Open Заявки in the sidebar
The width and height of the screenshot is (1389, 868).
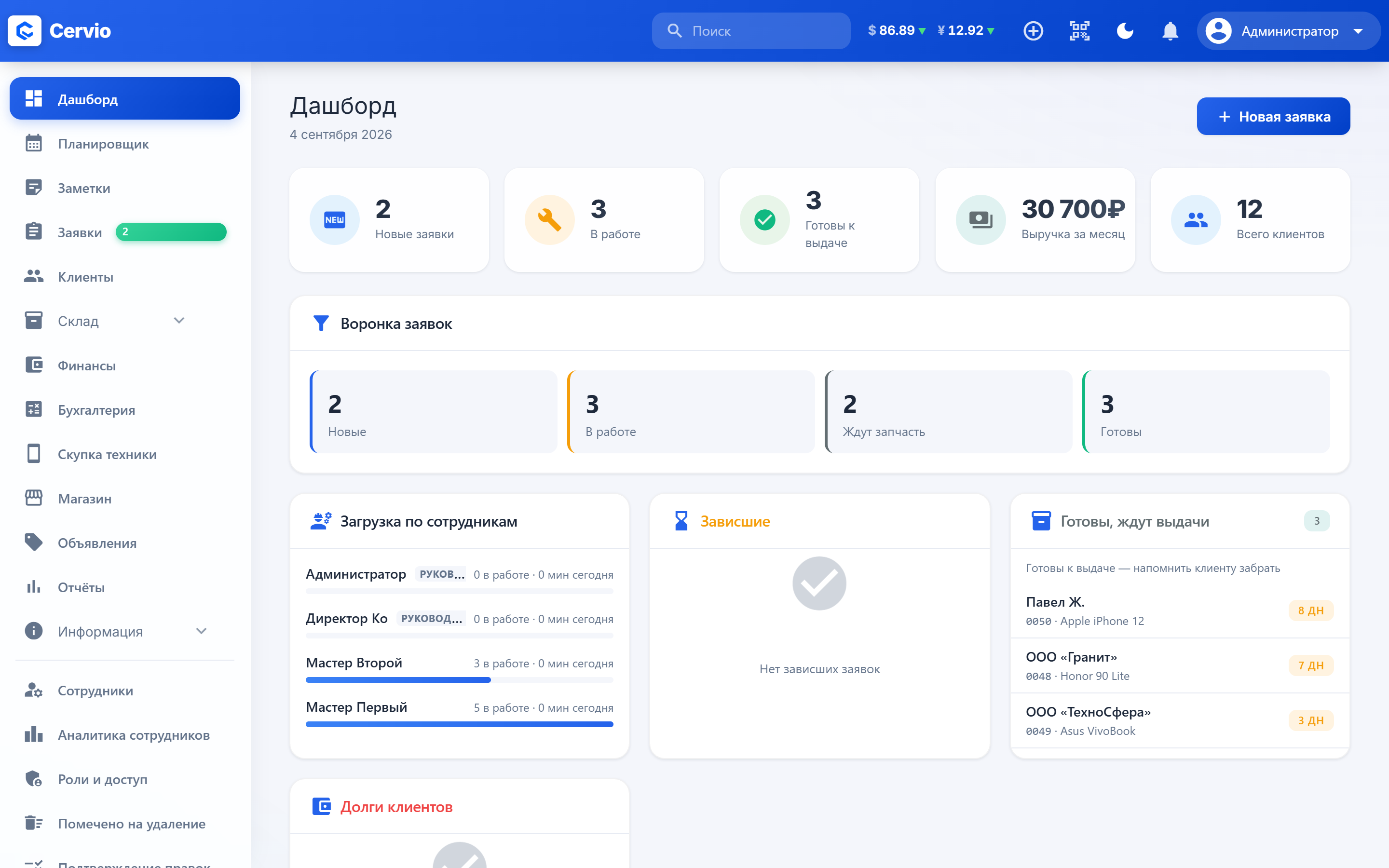click(x=124, y=232)
